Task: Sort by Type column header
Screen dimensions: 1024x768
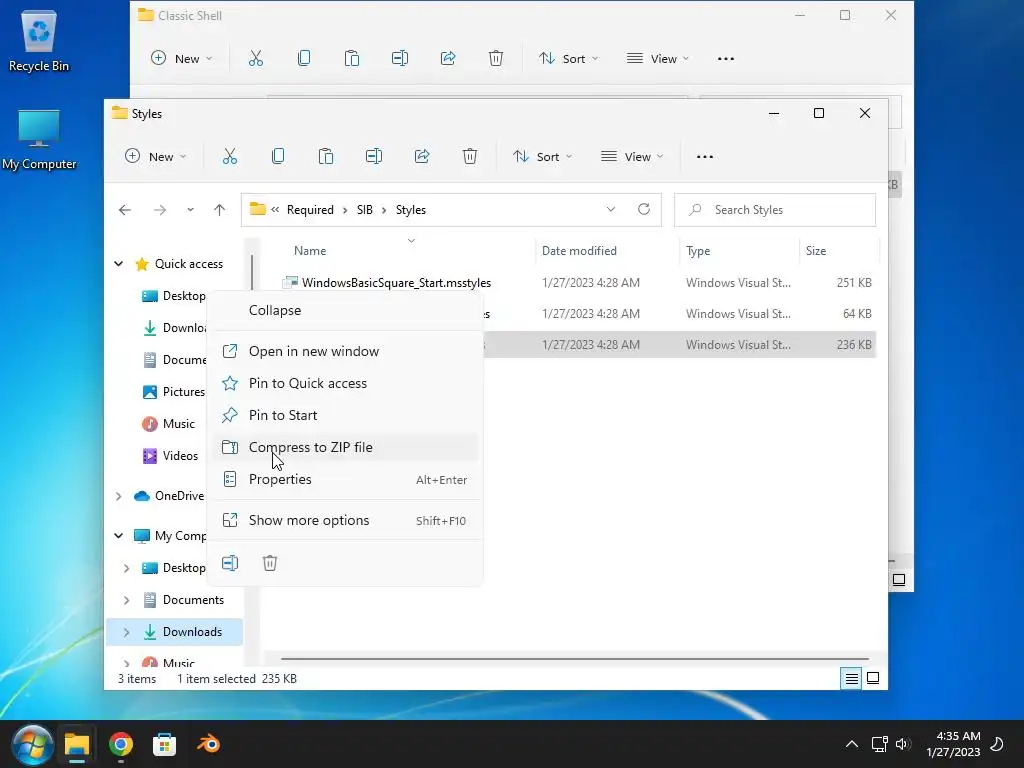Action: tap(698, 251)
